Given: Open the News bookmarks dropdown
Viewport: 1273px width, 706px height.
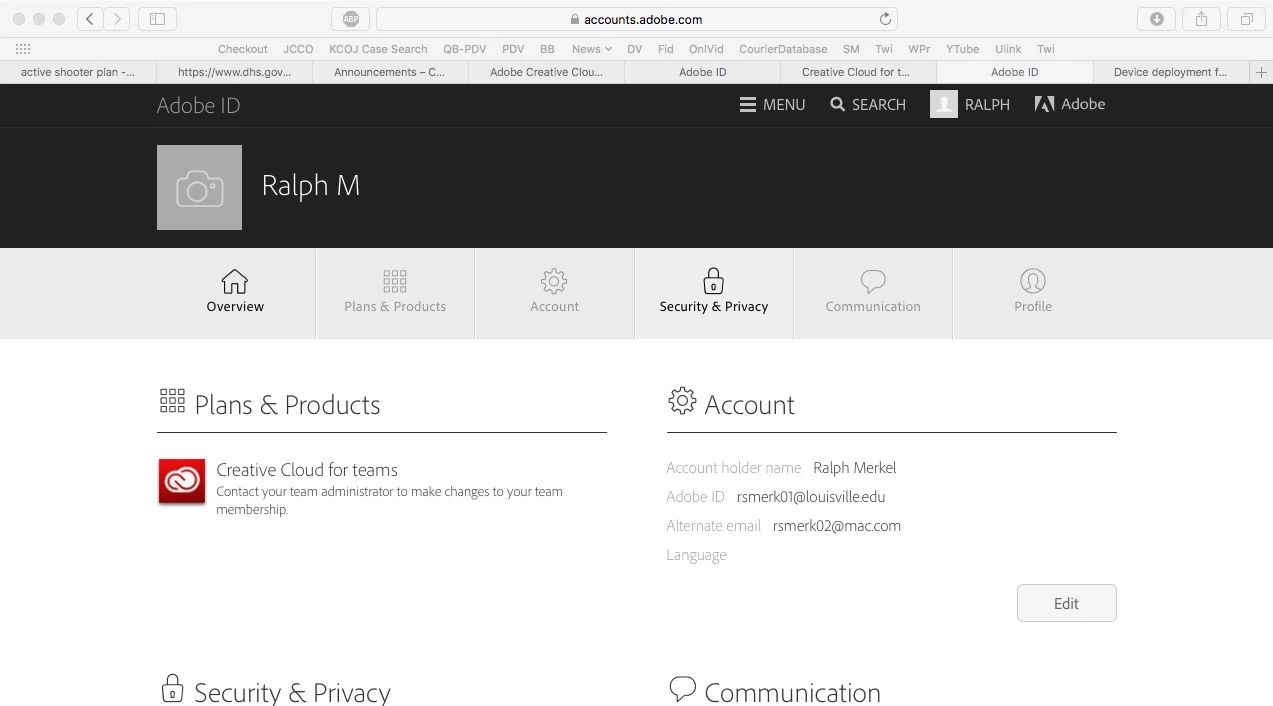Looking at the screenshot, I should coord(591,49).
